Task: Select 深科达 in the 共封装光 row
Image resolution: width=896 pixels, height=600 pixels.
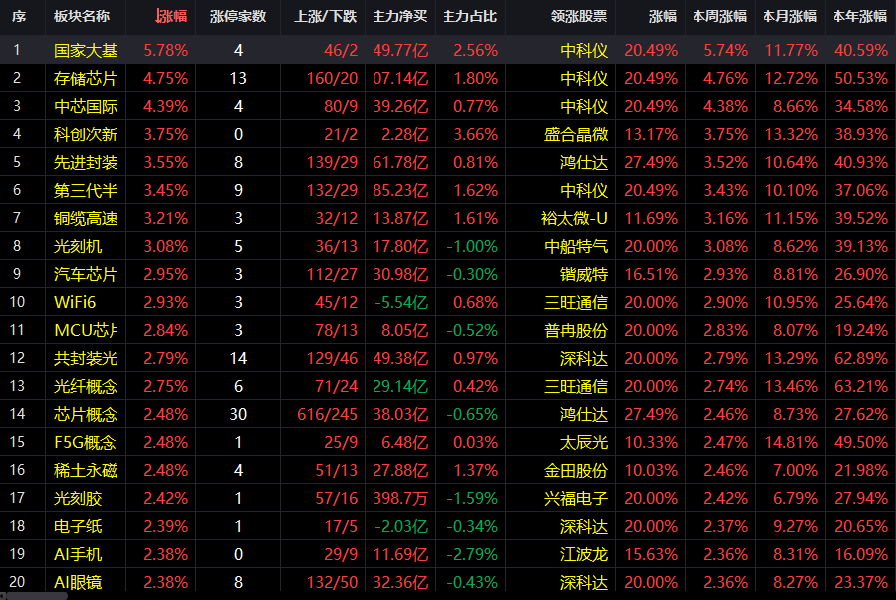Action: pyautogui.click(x=584, y=358)
